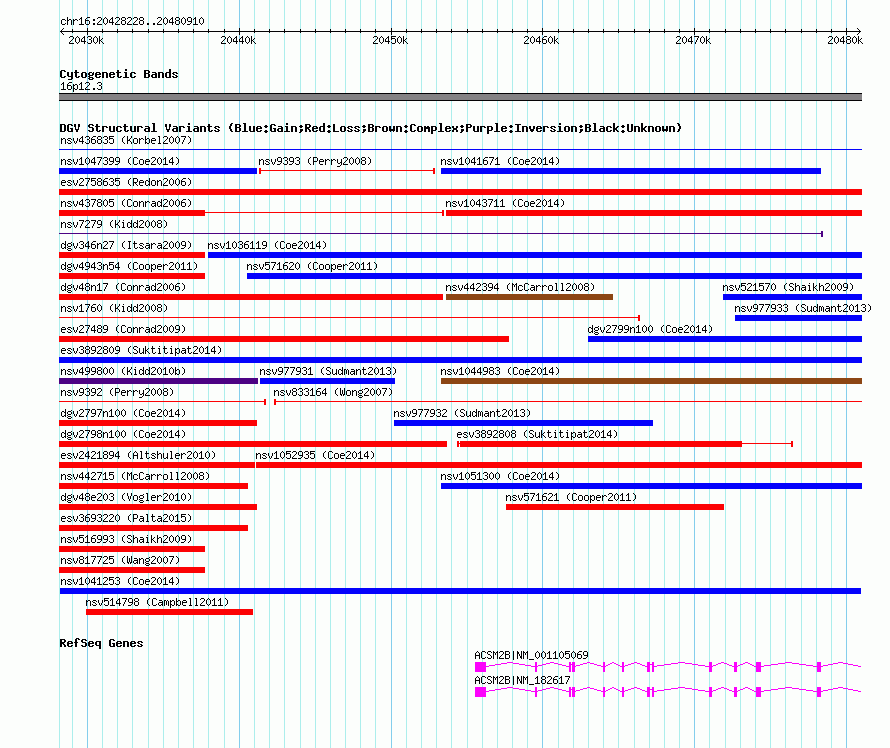The image size is (890, 748).
Task: Select the nsv7279 (Kidd2008) inversion label
Action: (x=114, y=224)
